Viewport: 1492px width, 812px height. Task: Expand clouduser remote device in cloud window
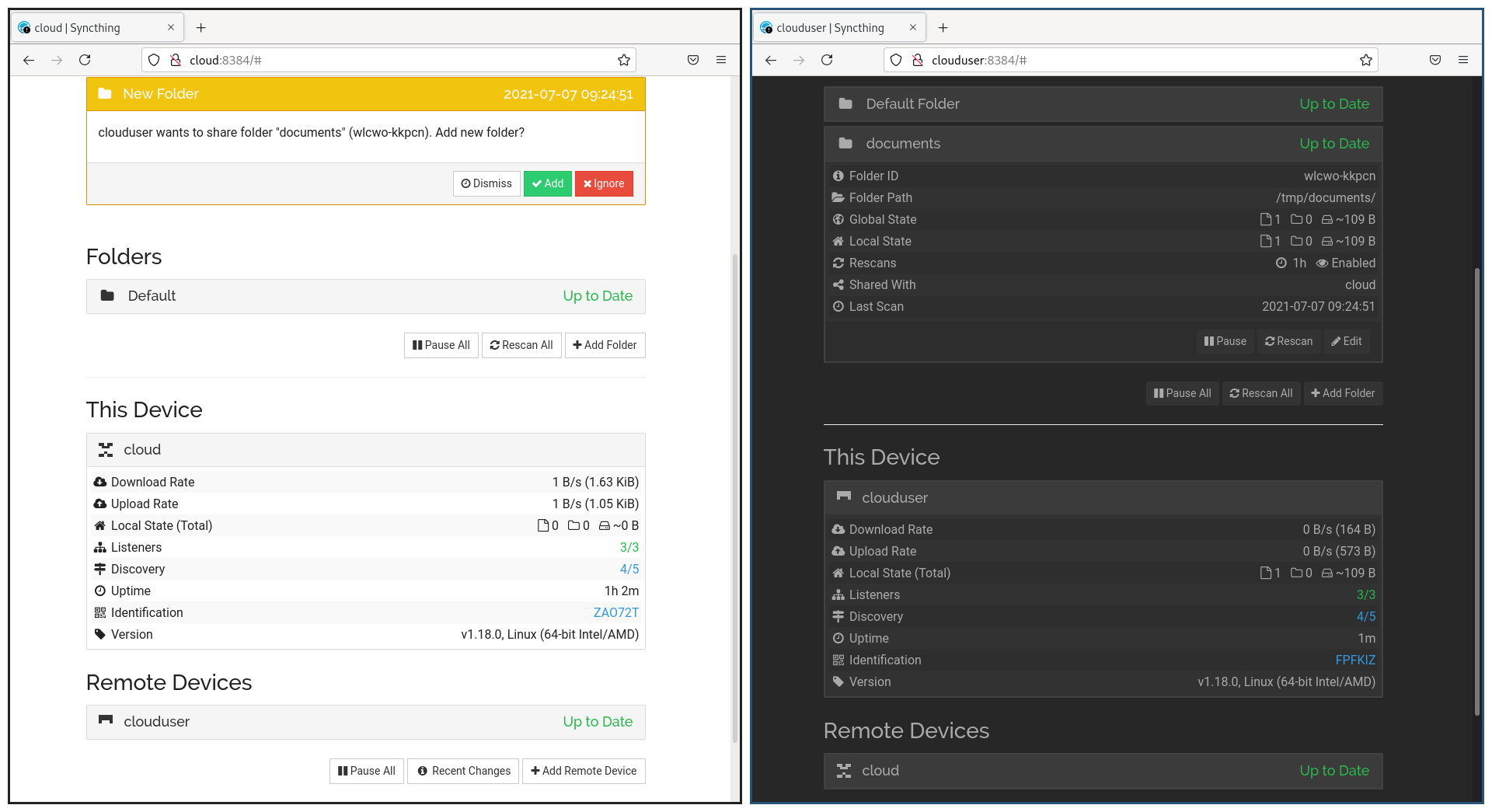click(365, 722)
